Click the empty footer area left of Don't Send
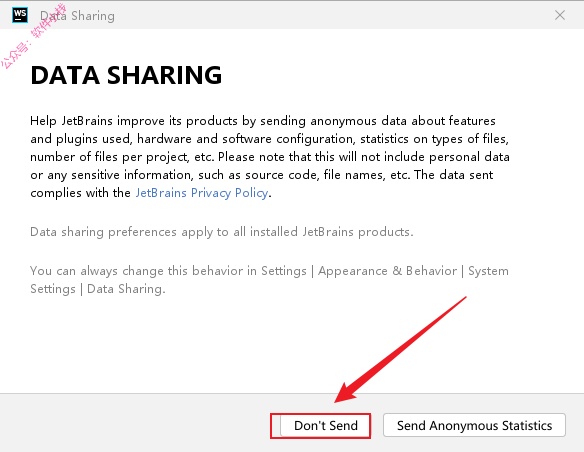The width and height of the screenshot is (584, 452). [134, 424]
